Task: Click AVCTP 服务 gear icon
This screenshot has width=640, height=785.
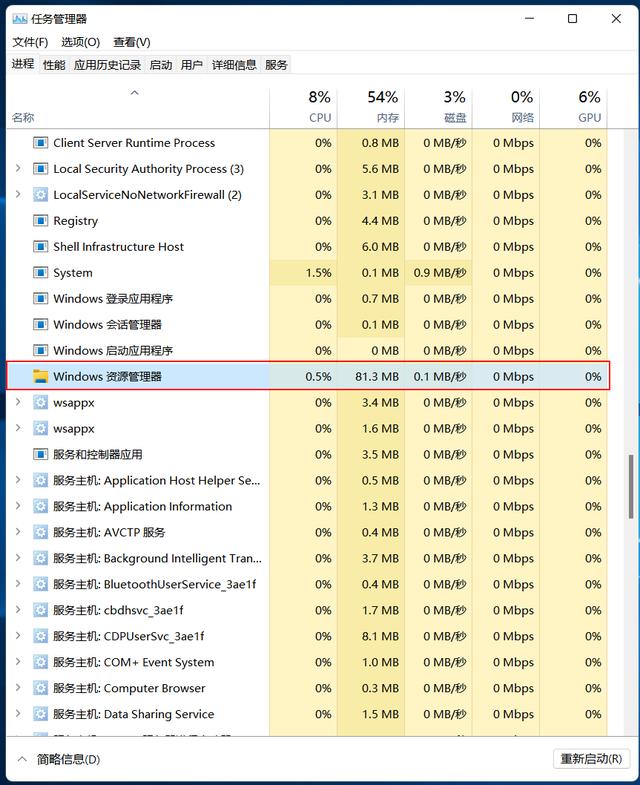Action: (40, 532)
